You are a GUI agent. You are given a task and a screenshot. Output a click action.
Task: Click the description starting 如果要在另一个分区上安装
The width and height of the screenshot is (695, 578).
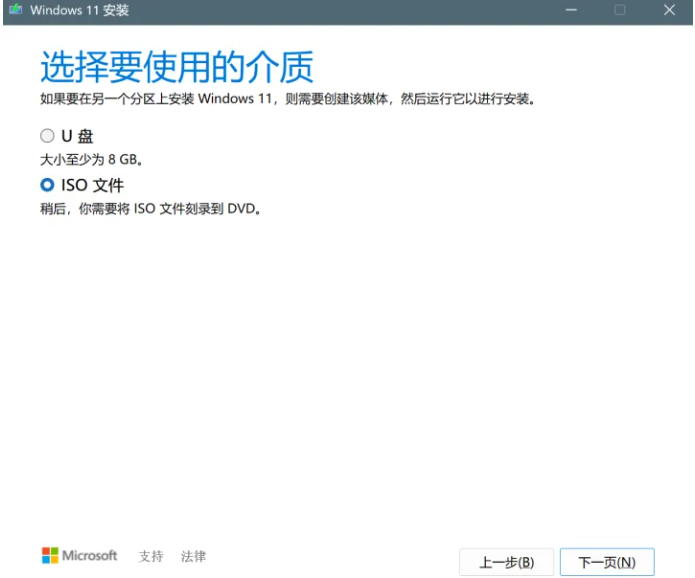tap(288, 98)
